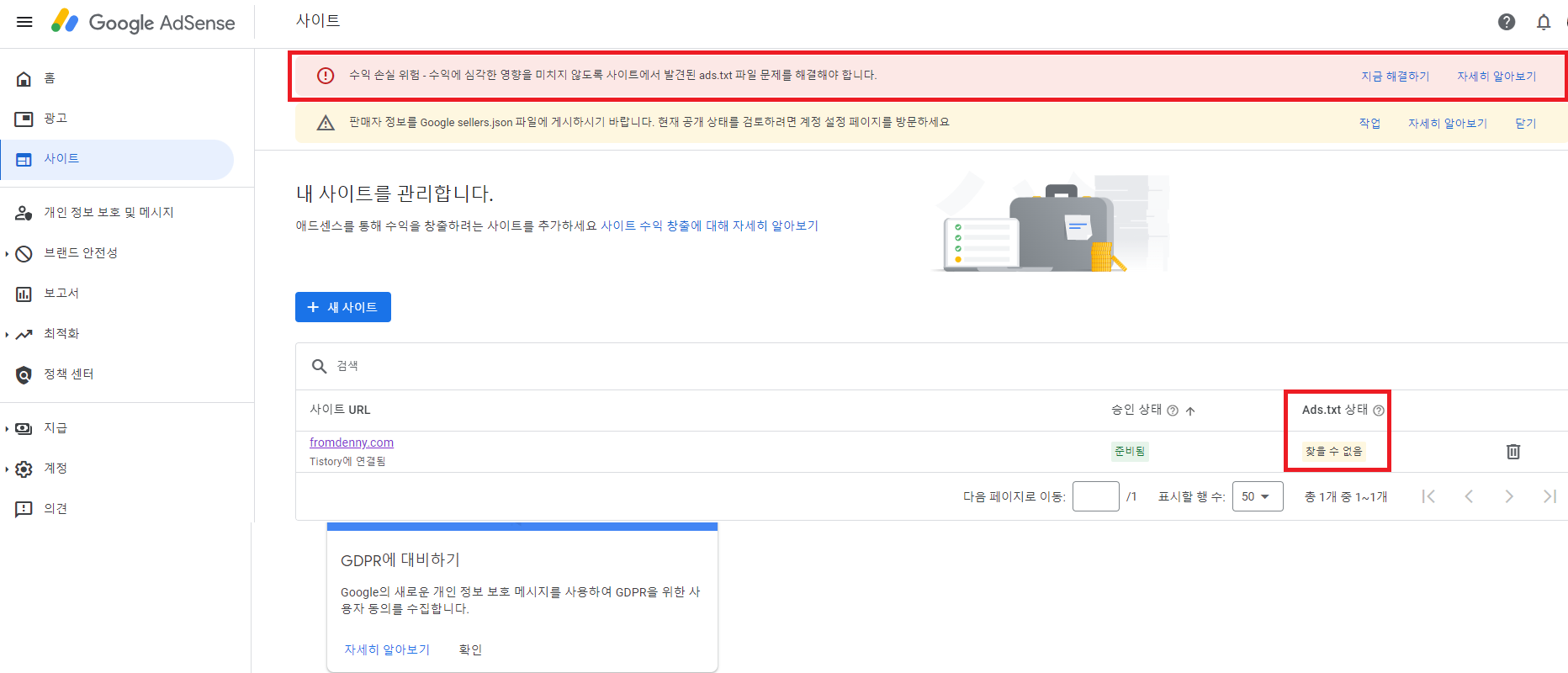The width and height of the screenshot is (1568, 673).
Task: Click the Tistory에 연결됨 text
Action: [347, 461]
